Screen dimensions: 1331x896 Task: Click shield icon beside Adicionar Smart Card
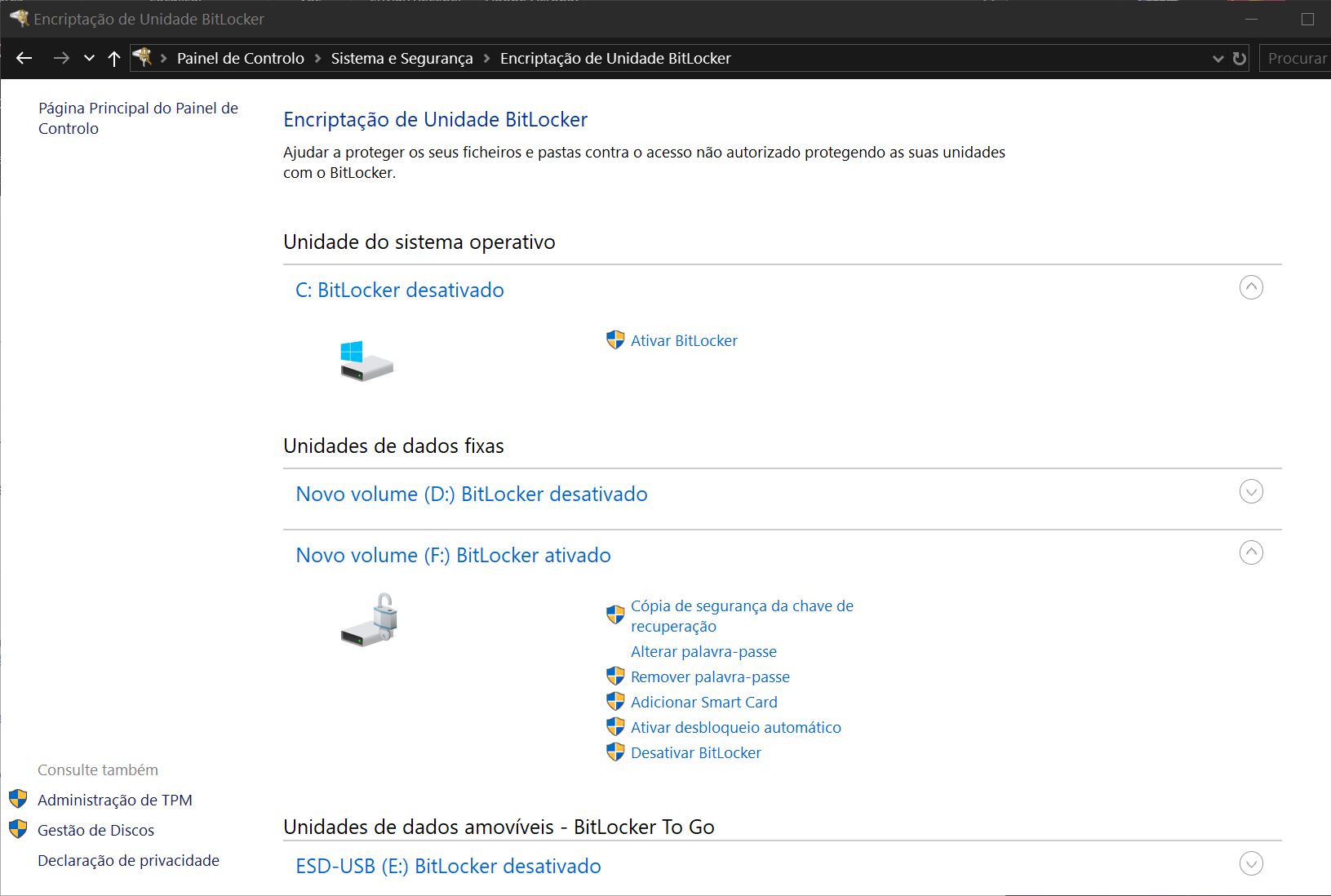click(615, 702)
